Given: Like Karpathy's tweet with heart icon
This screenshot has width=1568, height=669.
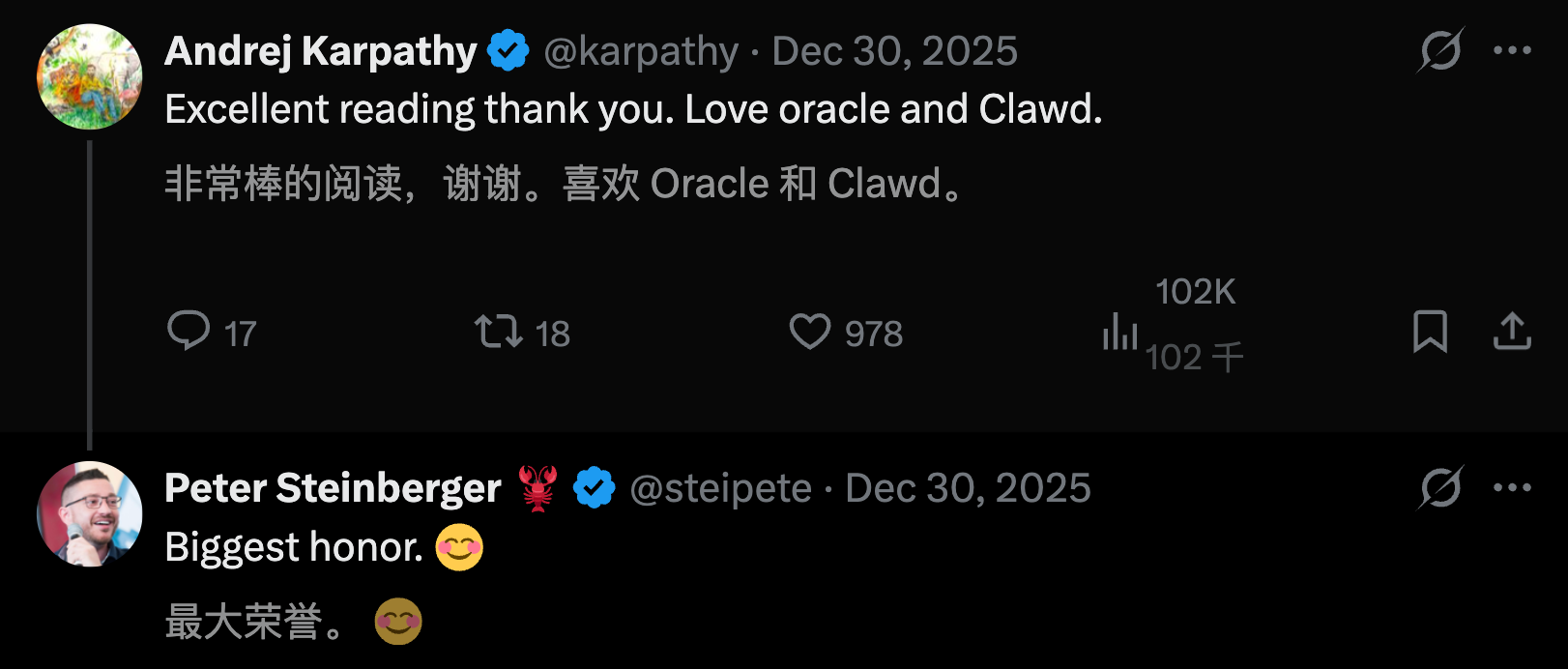Looking at the screenshot, I should pyautogui.click(x=810, y=332).
